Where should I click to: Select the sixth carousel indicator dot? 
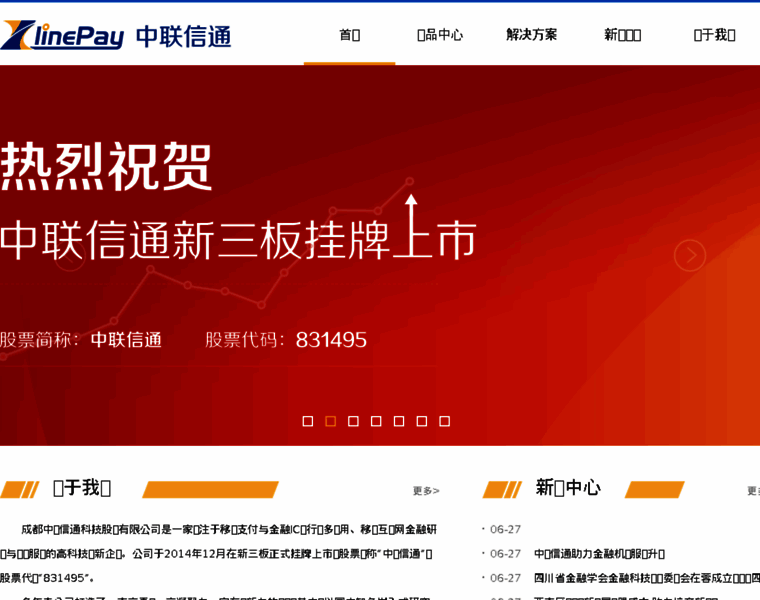point(422,421)
